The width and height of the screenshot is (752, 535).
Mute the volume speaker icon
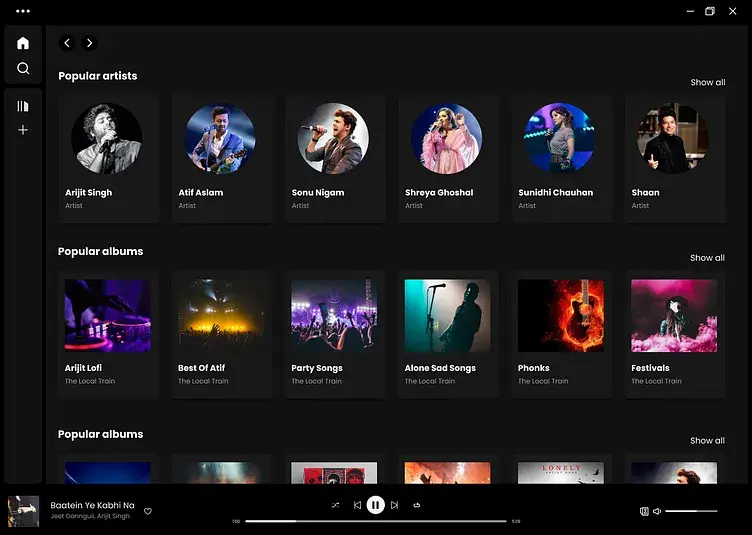657,511
